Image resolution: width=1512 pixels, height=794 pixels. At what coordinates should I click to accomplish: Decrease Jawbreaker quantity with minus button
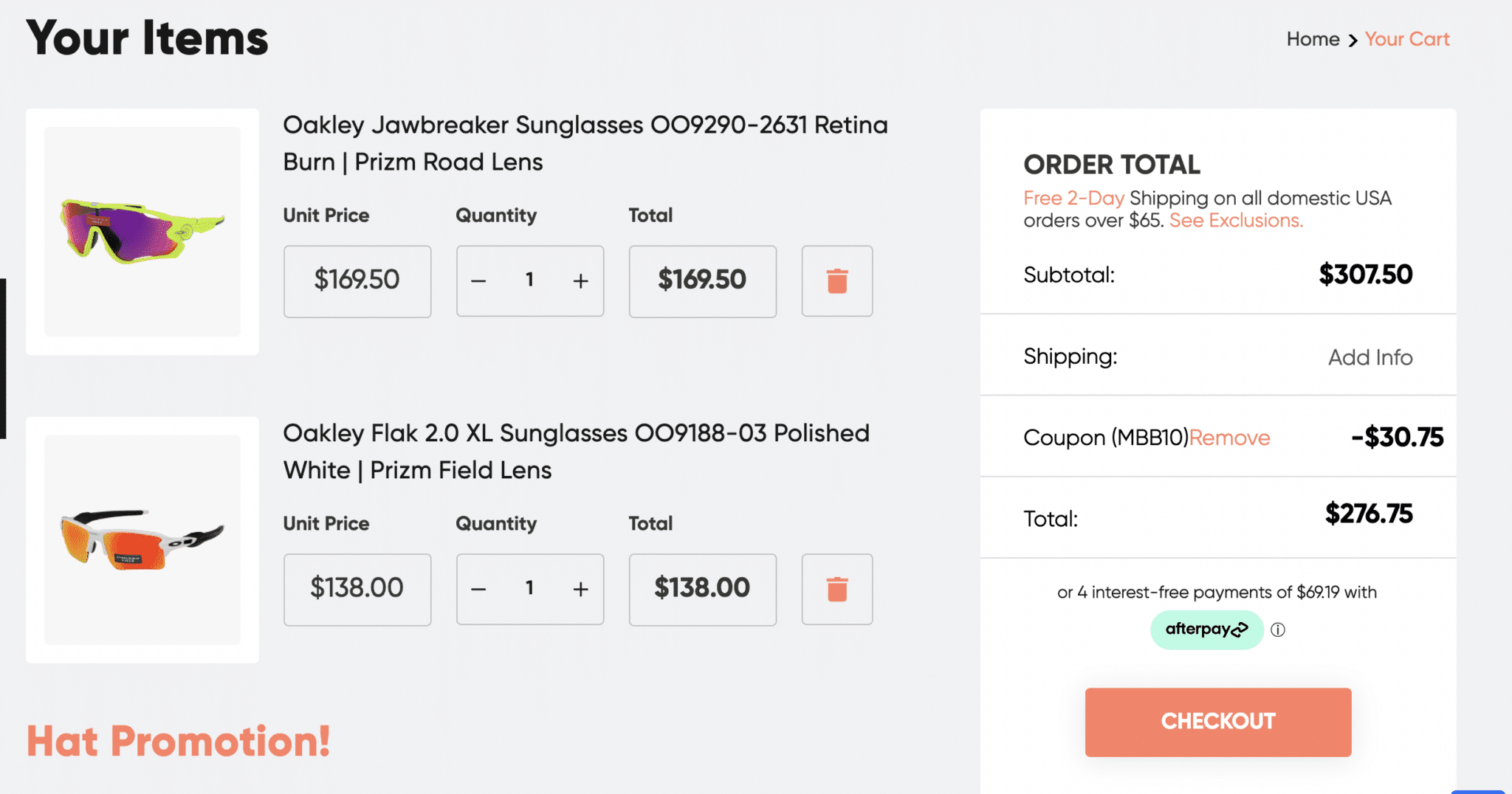pos(478,281)
